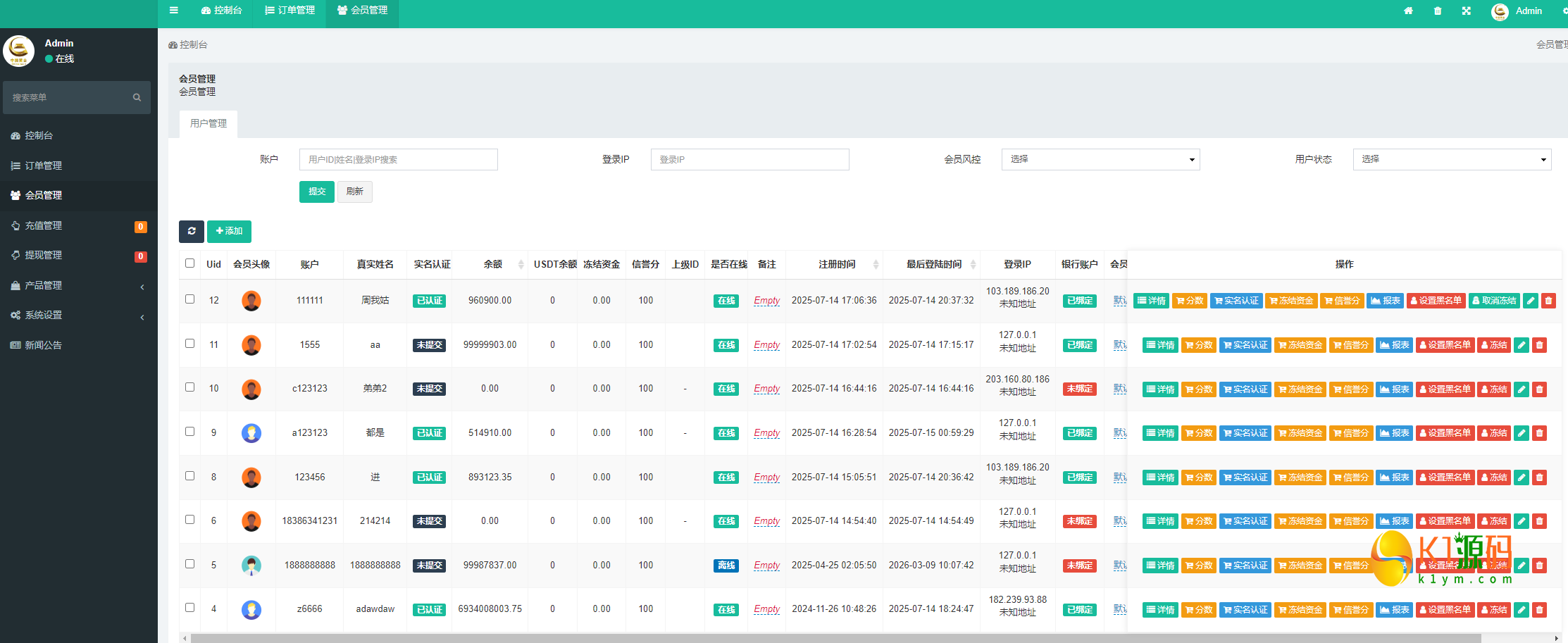Image resolution: width=1568 pixels, height=643 pixels.
Task: Click the edit pencil icon for user 123456
Action: (1522, 477)
